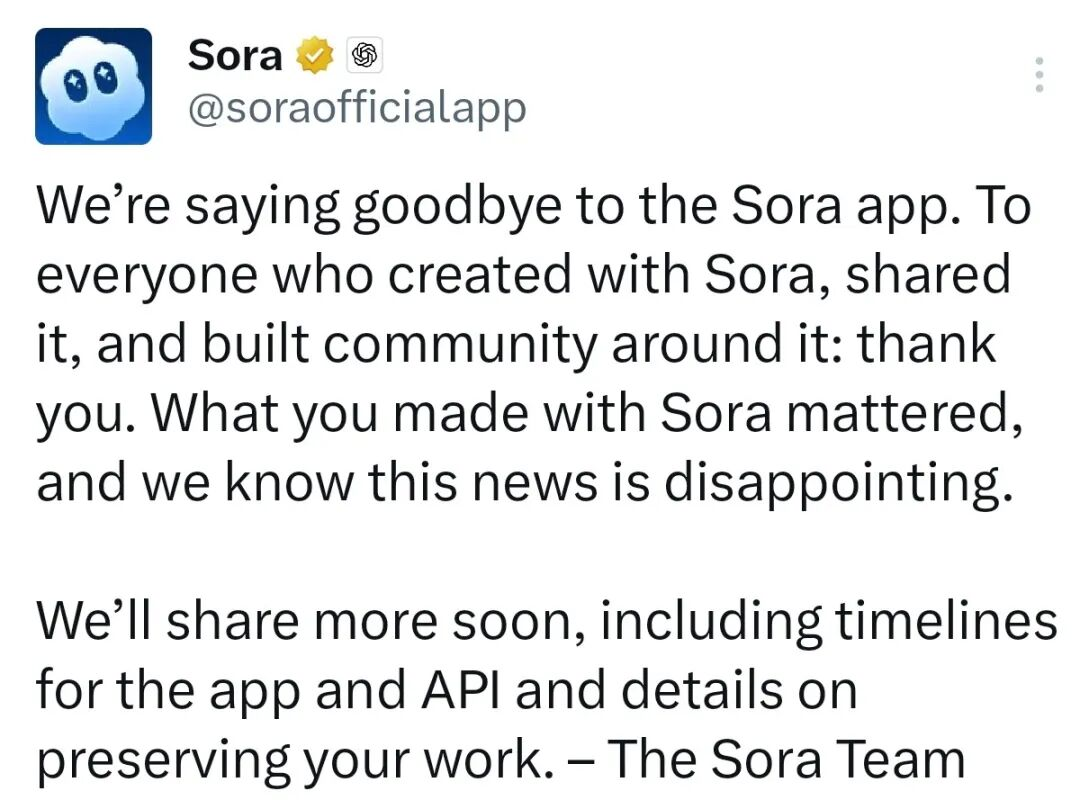Click the Sora cloud profile avatar
The image size is (1080, 809).
93,86
